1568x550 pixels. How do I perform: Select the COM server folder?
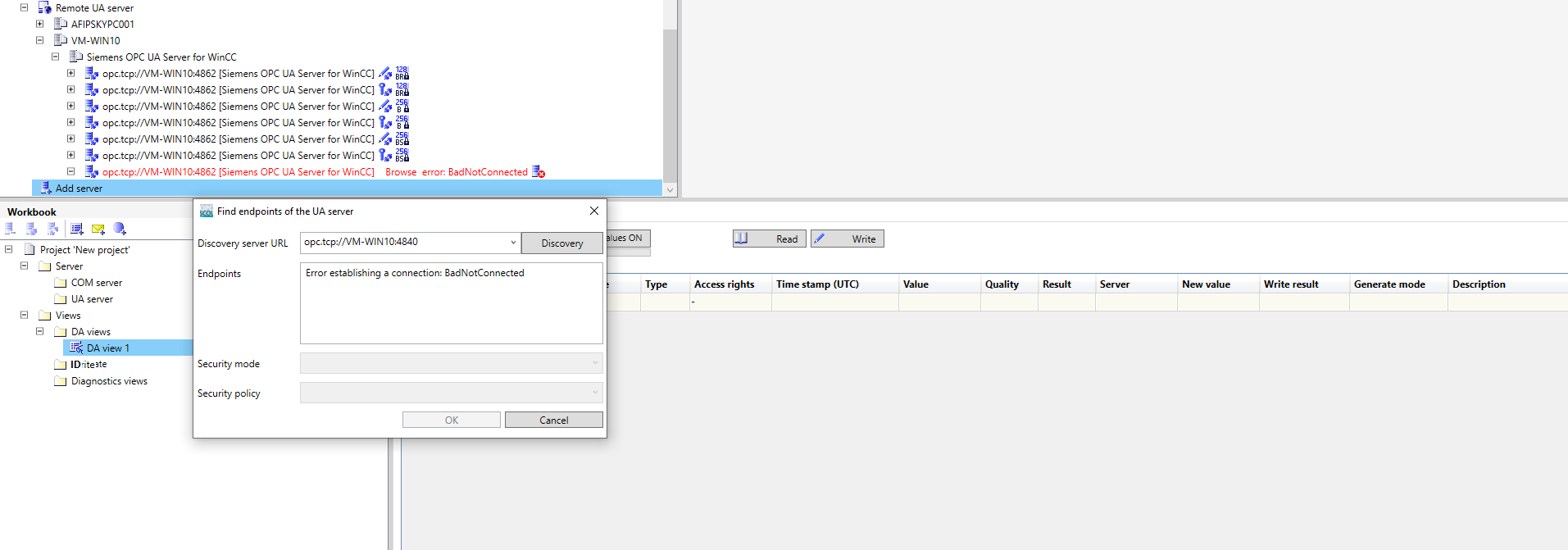(x=96, y=282)
